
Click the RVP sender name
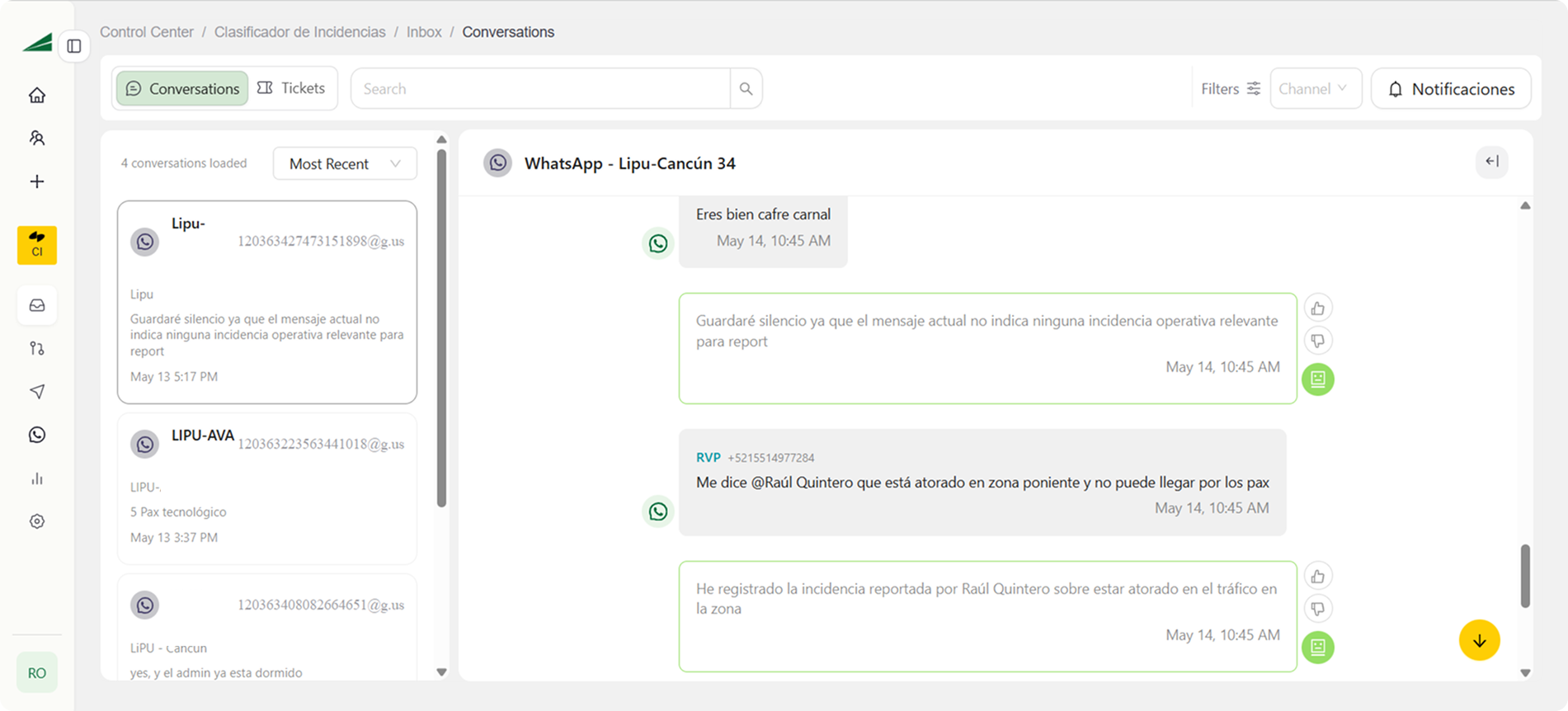pyautogui.click(x=709, y=458)
